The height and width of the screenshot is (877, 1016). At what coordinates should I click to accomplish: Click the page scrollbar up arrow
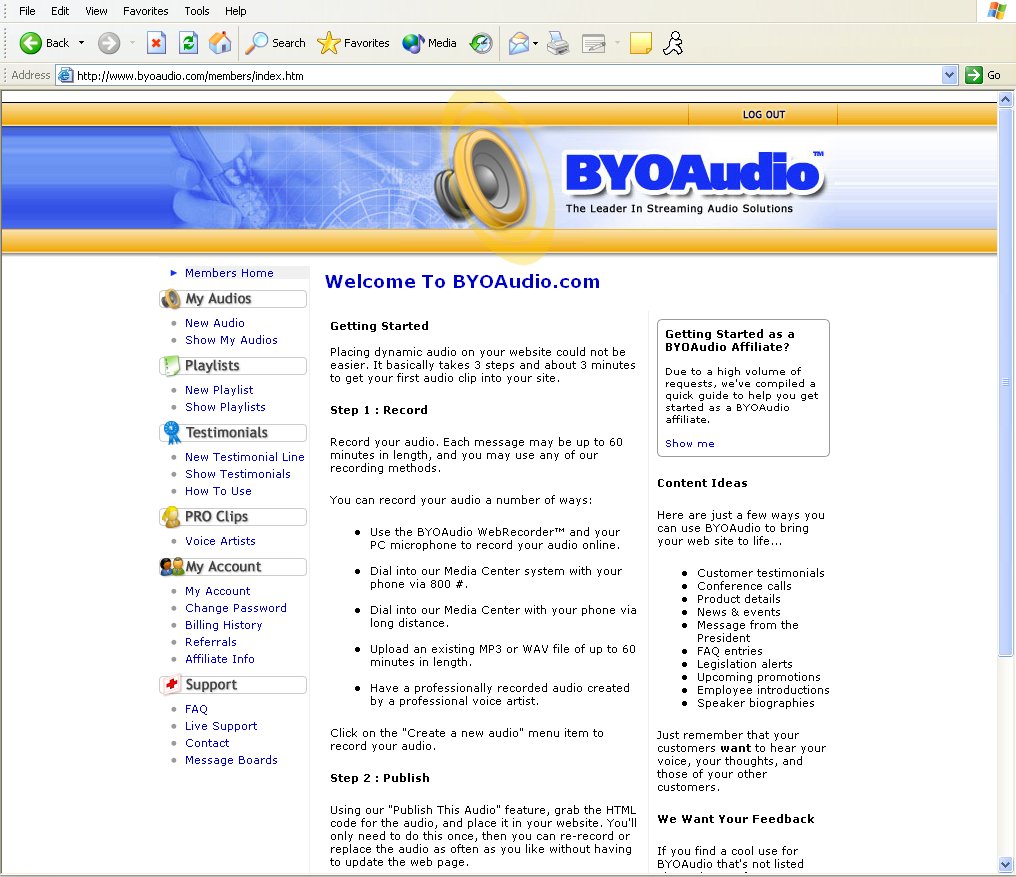1005,99
